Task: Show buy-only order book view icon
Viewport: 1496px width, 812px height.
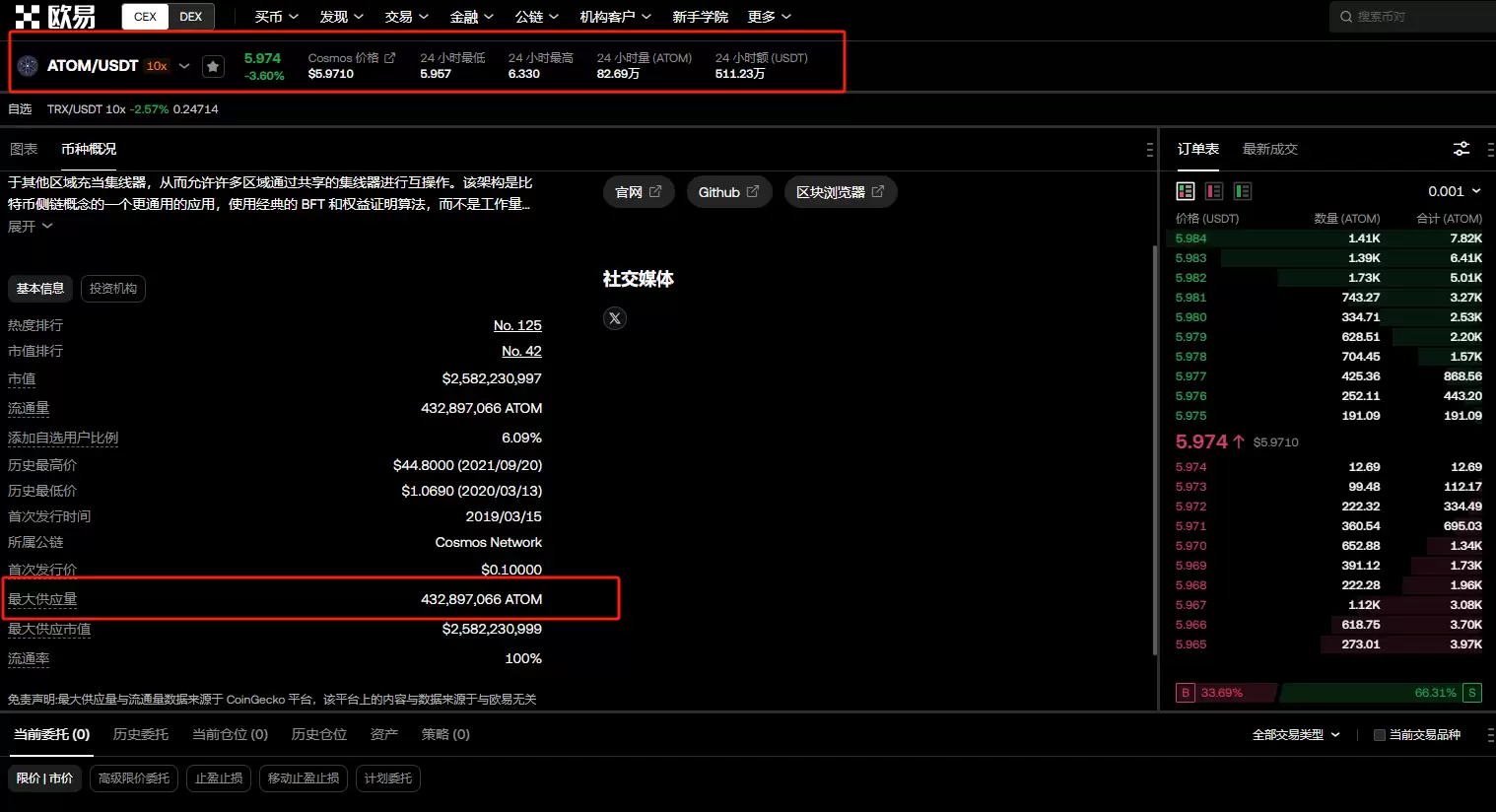Action: pos(1243,191)
